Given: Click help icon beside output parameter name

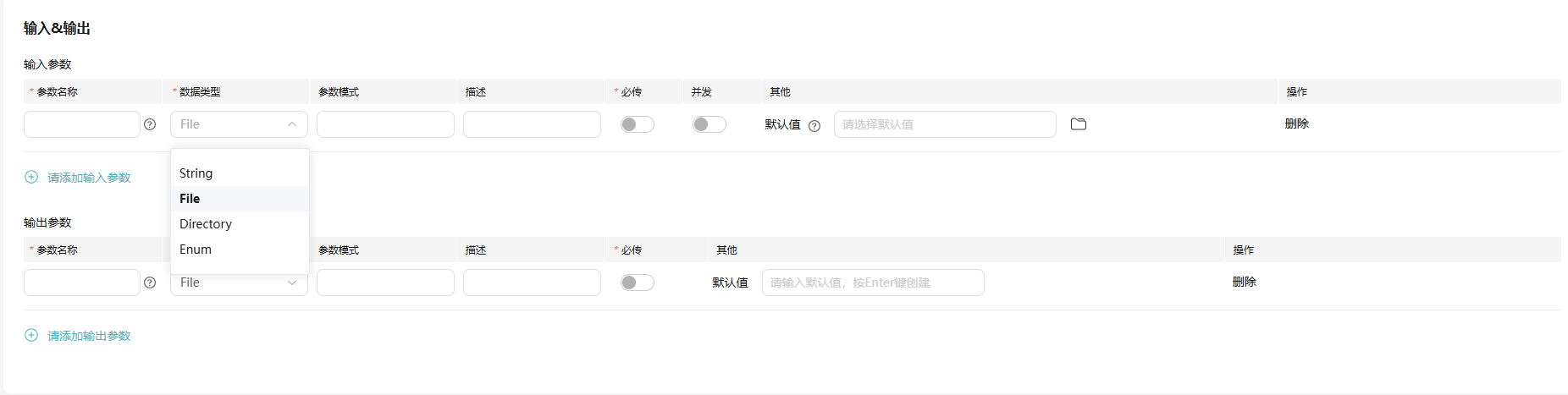Looking at the screenshot, I should (150, 283).
